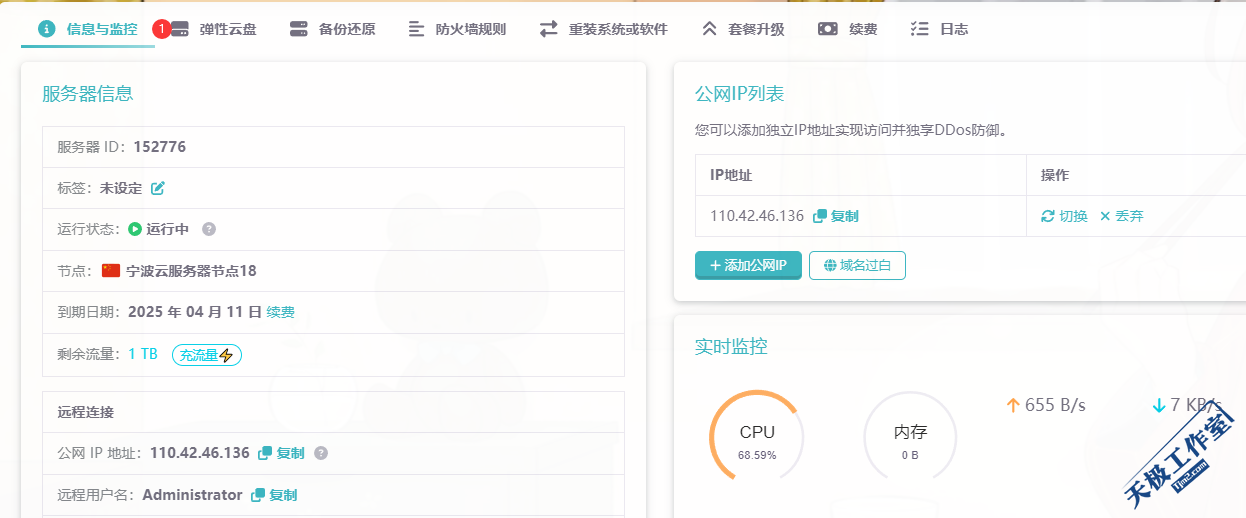The image size is (1246, 518).
Task: Click the green running status icon
Action: pyautogui.click(x=135, y=229)
